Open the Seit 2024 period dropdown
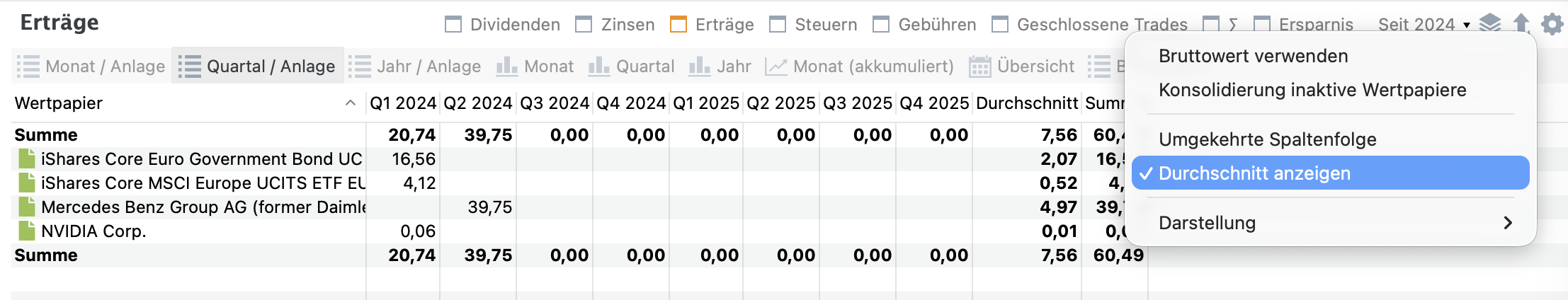Image resolution: width=1568 pixels, height=300 pixels. pos(1424,25)
